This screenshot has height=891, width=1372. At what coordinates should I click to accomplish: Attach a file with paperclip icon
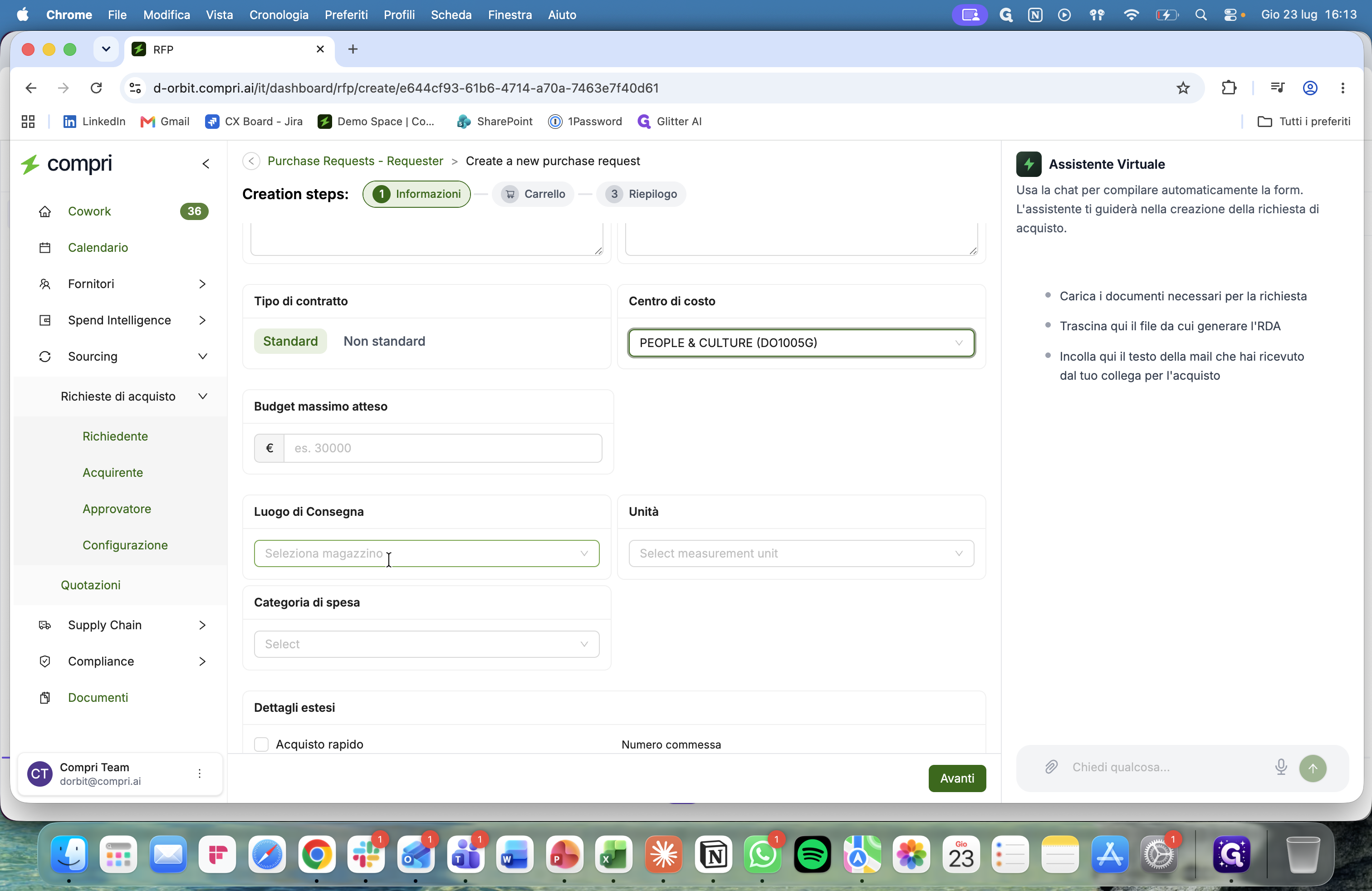click(x=1052, y=768)
